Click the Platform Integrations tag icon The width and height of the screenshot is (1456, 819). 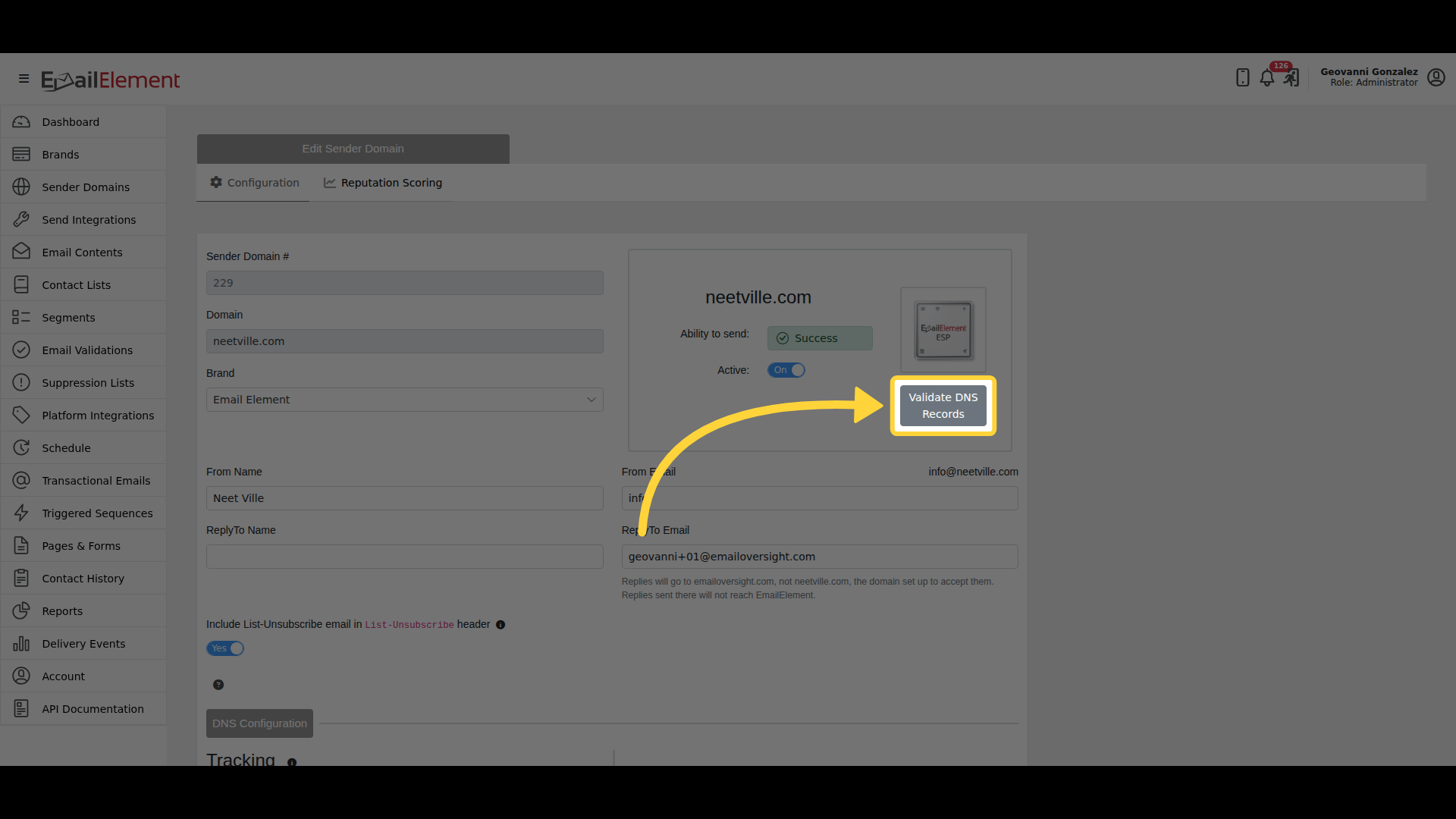point(21,416)
